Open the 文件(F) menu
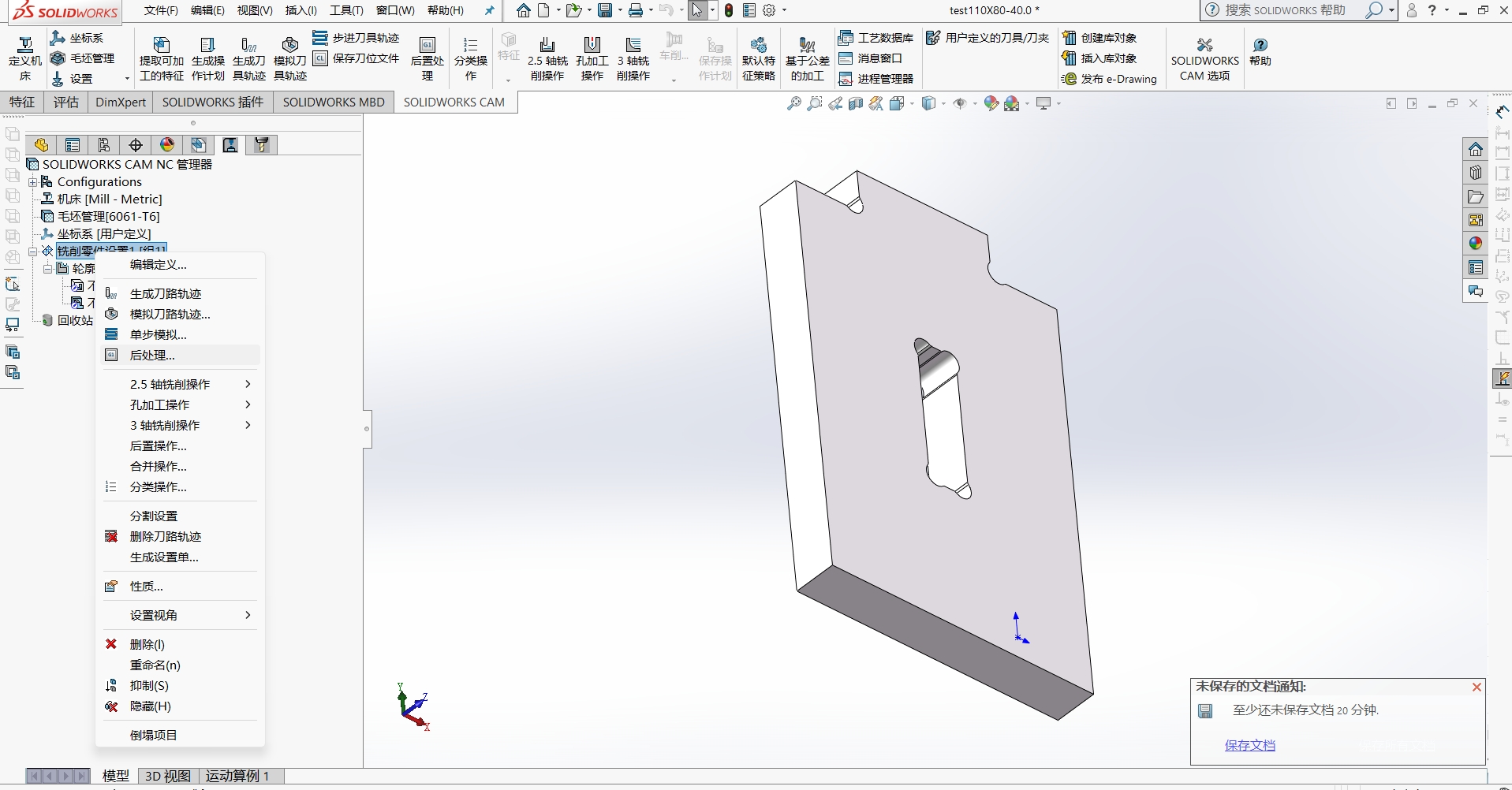This screenshot has height=790, width=1512. (x=161, y=10)
